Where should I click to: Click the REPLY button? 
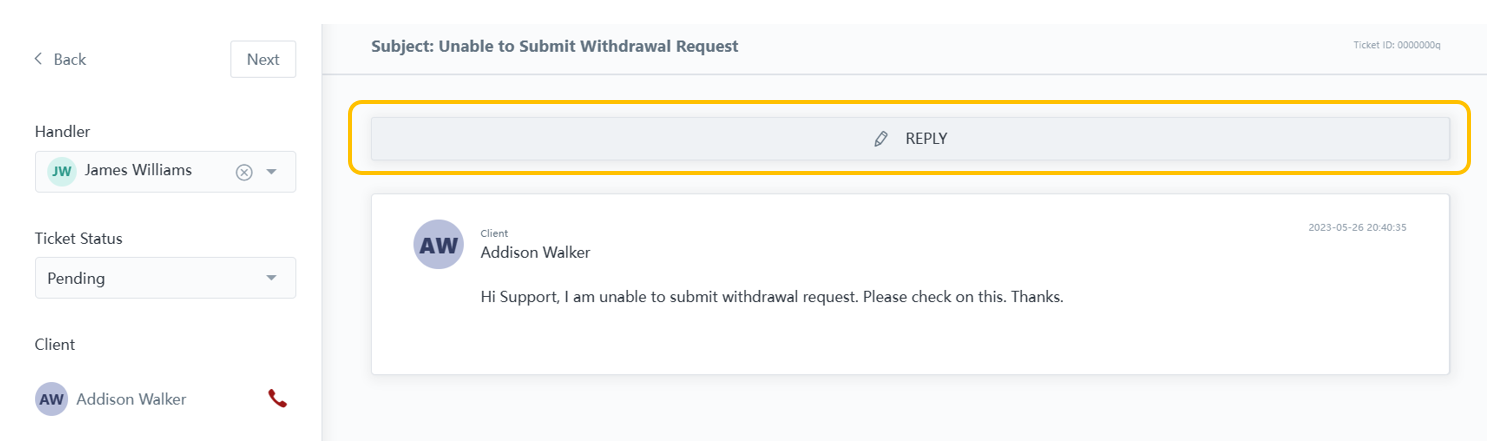(x=926, y=139)
